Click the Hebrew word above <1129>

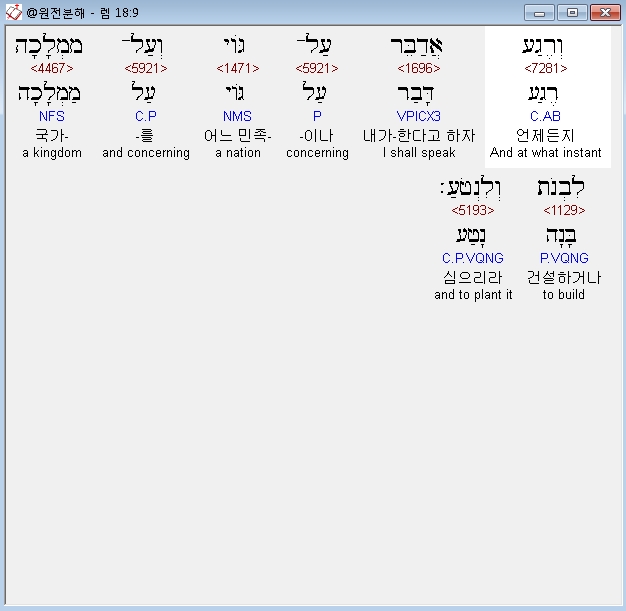[x=561, y=186]
